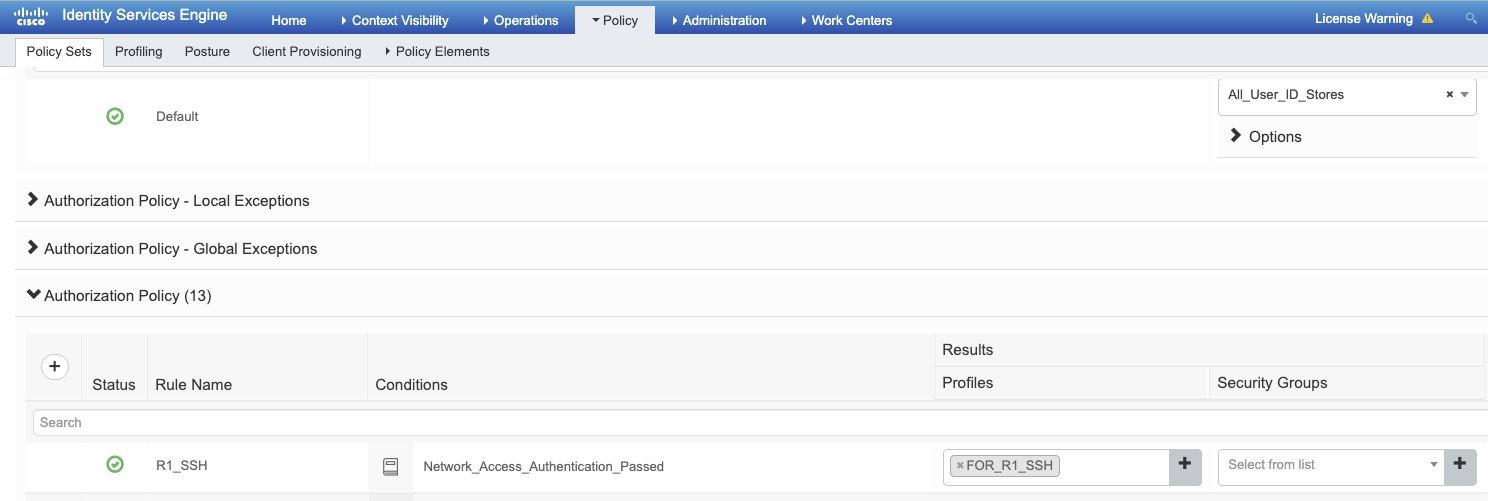Screen dimensions: 1488x501
Task: Open the Security Groups select list
Action: click(x=1330, y=464)
